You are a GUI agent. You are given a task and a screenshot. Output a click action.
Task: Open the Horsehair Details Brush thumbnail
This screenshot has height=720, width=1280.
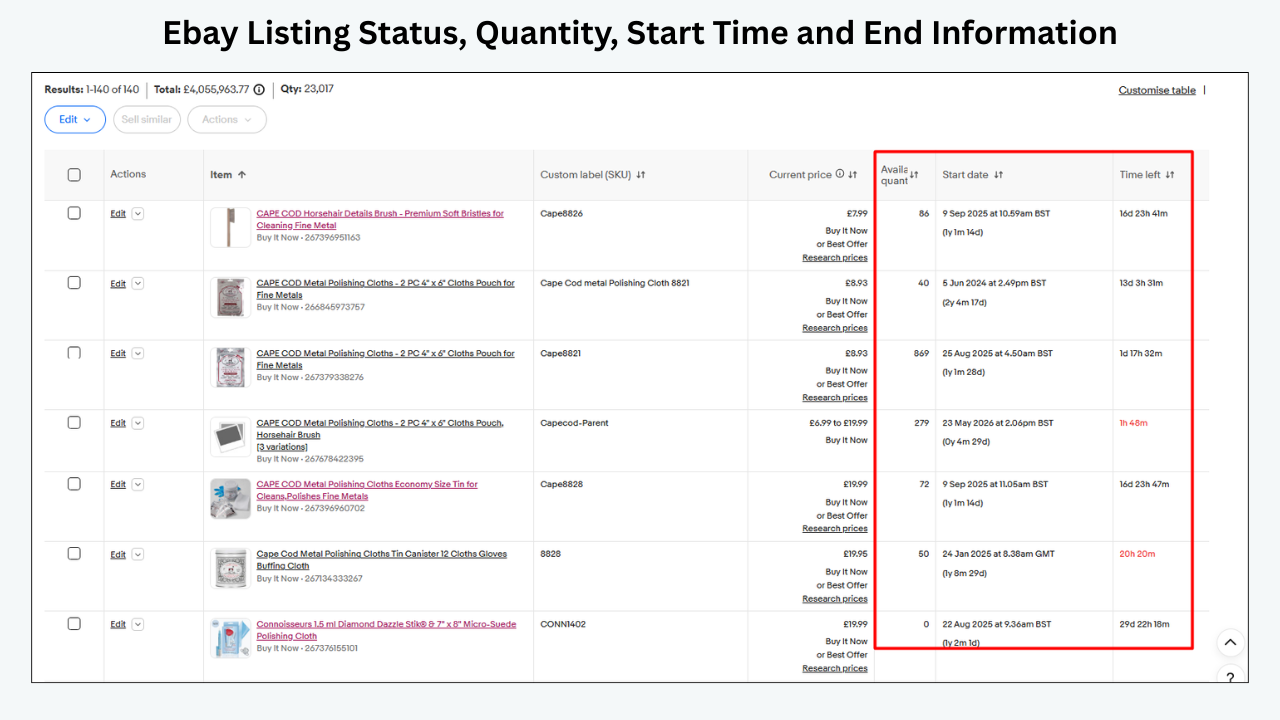[x=230, y=227]
